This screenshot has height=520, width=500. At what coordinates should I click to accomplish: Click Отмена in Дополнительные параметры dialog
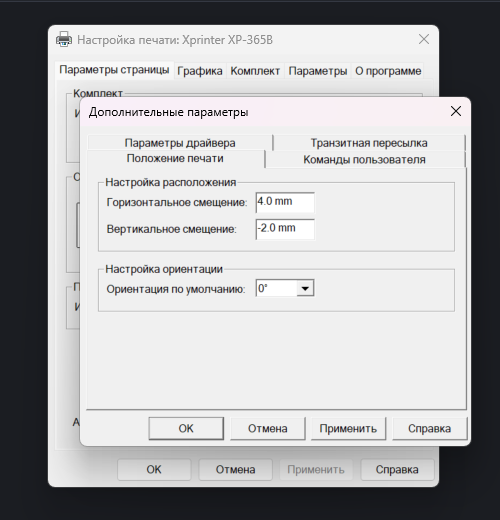pyautogui.click(x=268, y=428)
